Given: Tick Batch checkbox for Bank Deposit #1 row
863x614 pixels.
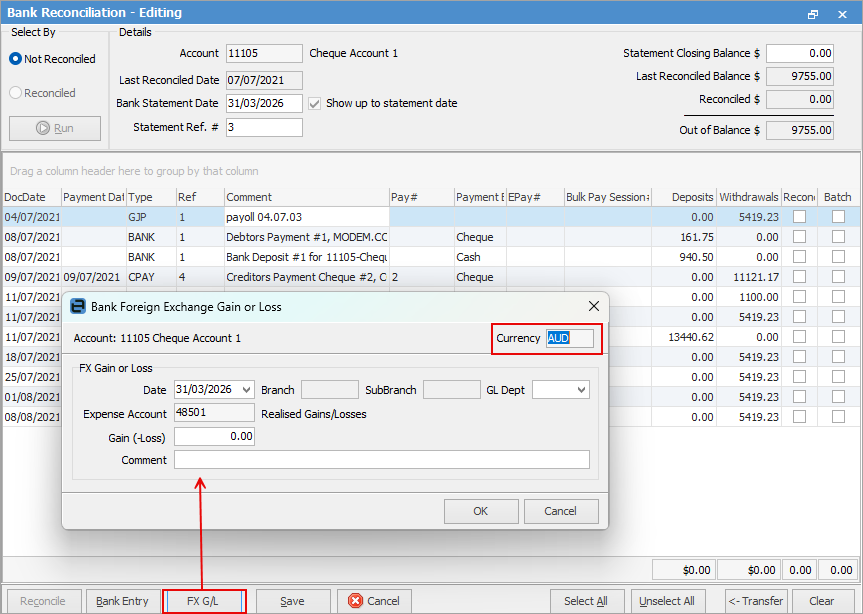Looking at the screenshot, I should 838,257.
